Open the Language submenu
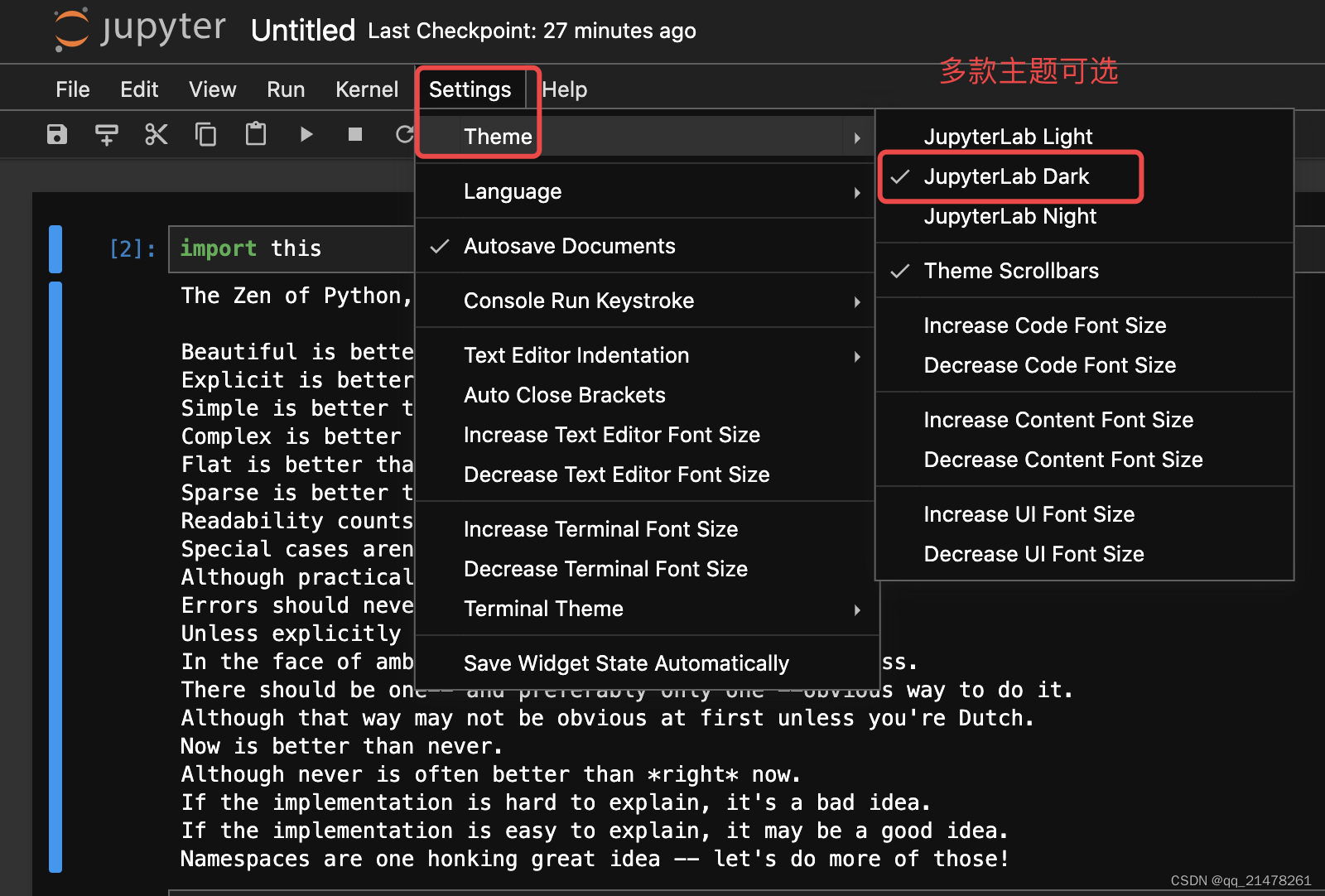Viewport: 1325px width, 896px height. tap(644, 191)
